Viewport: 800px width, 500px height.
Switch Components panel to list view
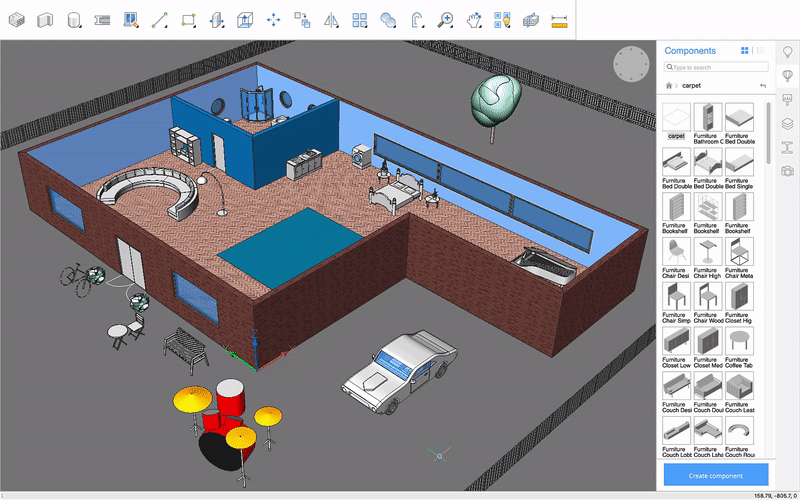pos(761,51)
